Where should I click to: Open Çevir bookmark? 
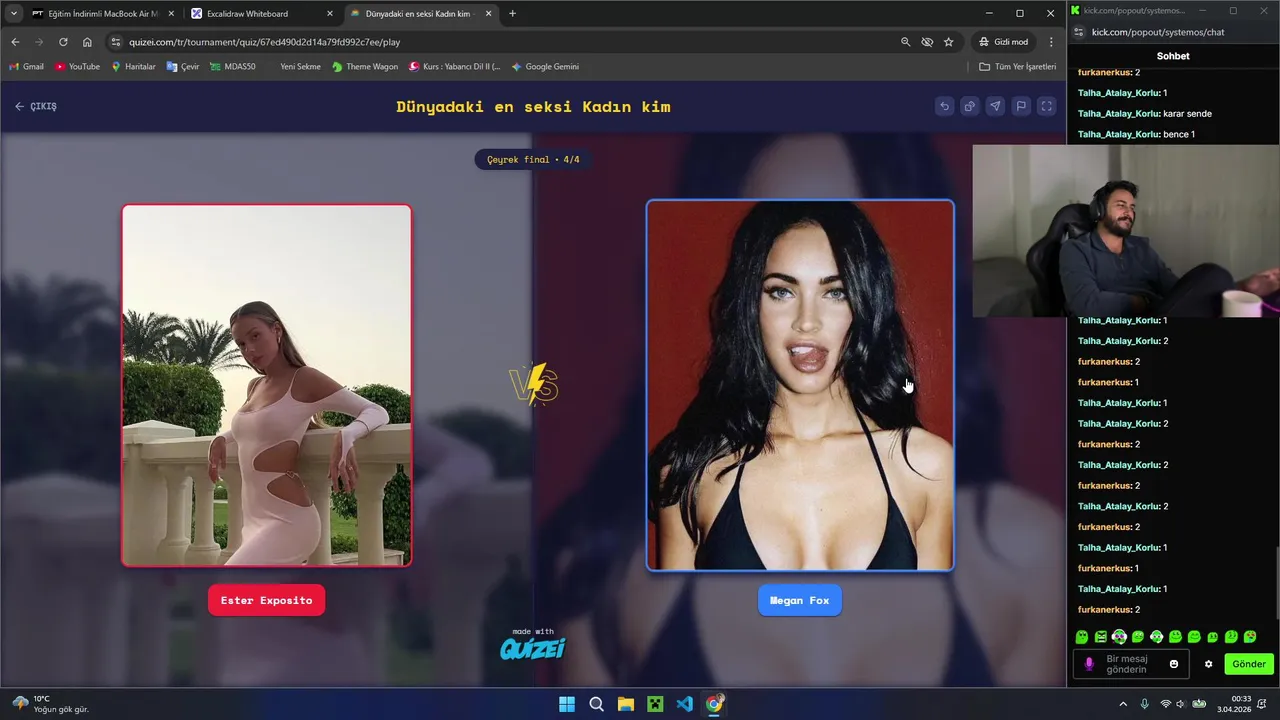pyautogui.click(x=183, y=67)
